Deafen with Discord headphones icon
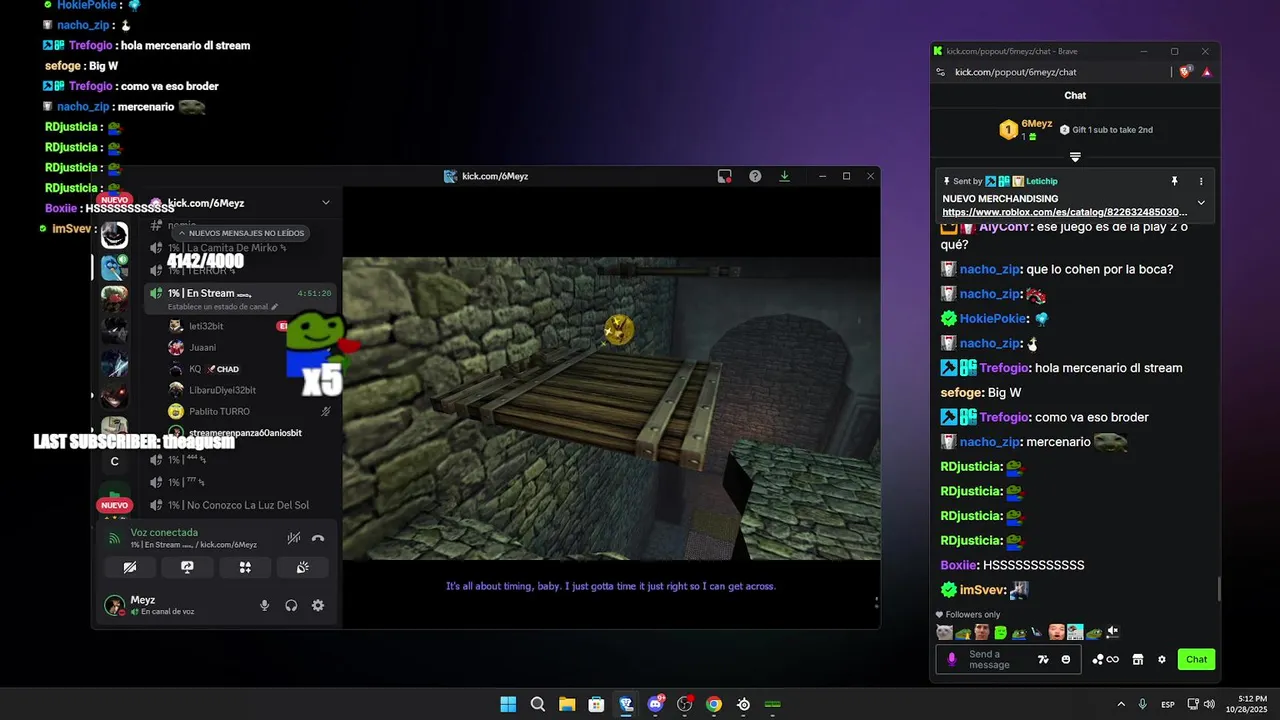Viewport: 1280px width, 720px height. 291,605
